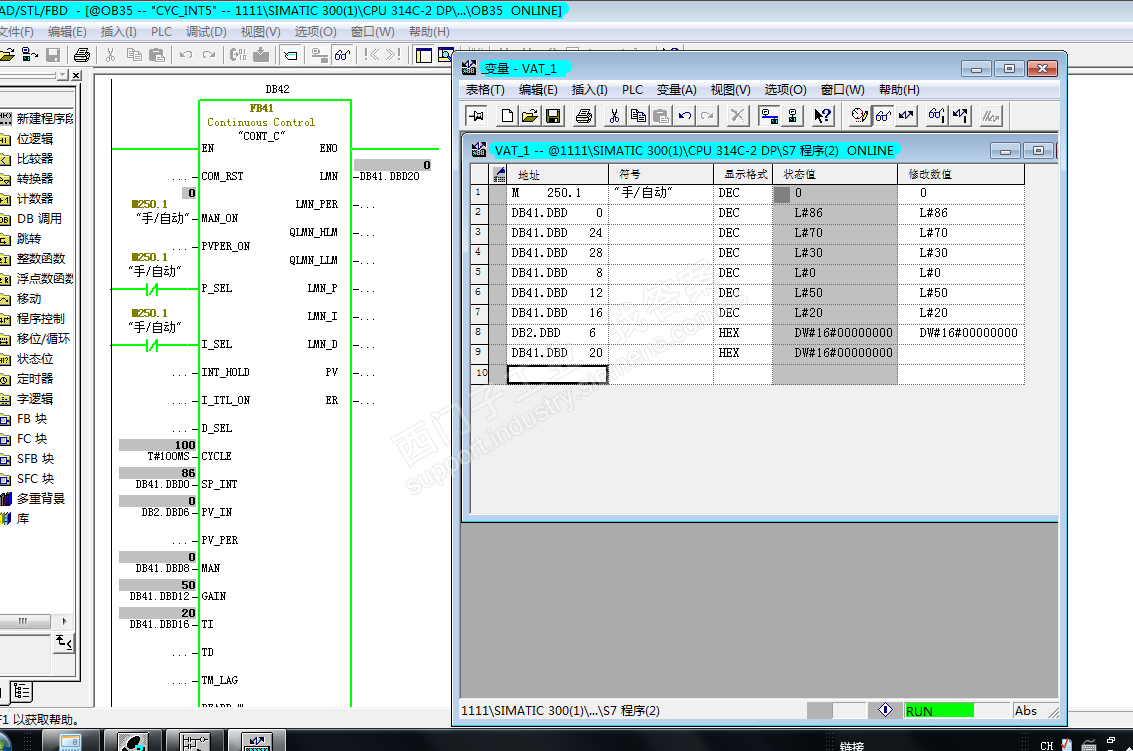Click the 修改数值 column header

coord(960,174)
